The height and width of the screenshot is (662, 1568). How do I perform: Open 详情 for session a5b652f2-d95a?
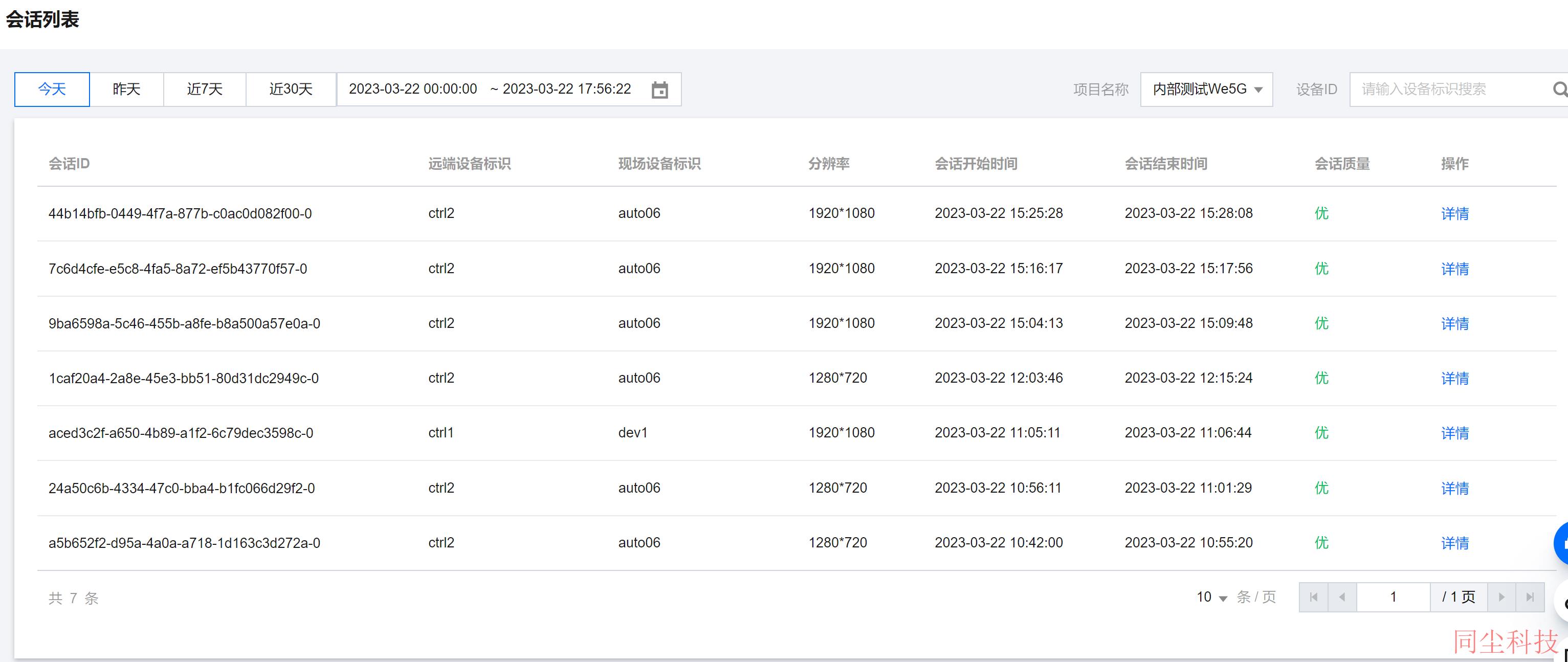[1455, 543]
